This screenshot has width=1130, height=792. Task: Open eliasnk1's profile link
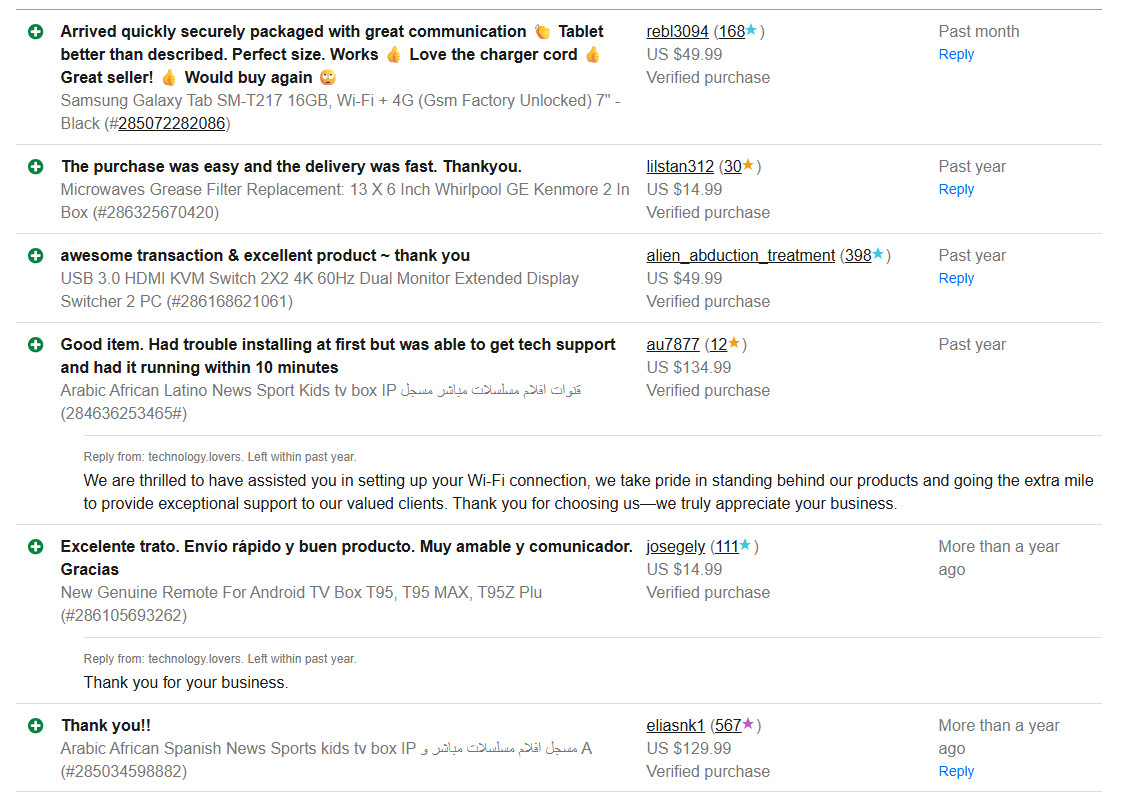pos(676,726)
